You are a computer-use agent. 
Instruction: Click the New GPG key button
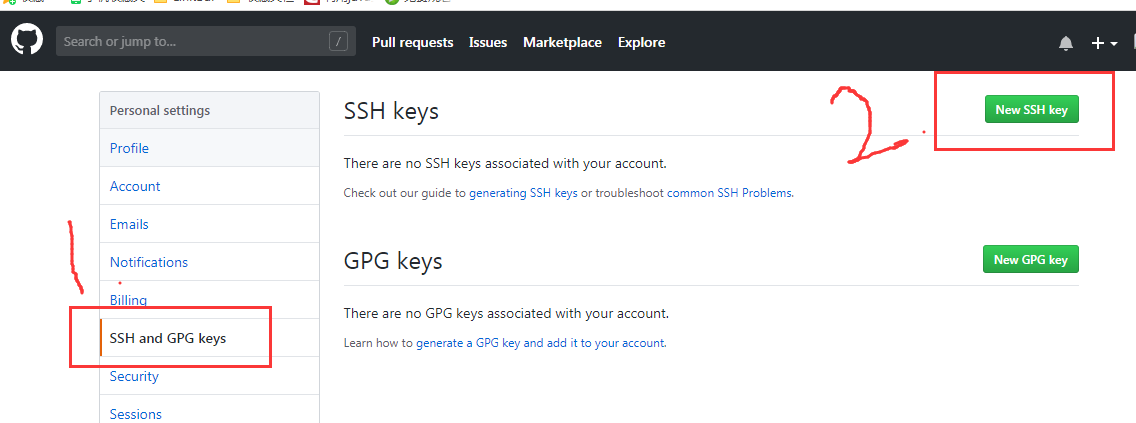click(x=1030, y=260)
